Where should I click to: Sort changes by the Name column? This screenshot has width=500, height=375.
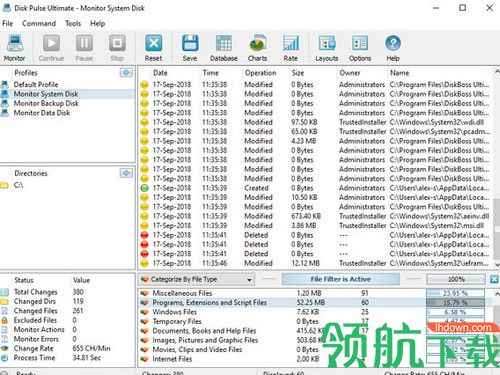click(399, 73)
